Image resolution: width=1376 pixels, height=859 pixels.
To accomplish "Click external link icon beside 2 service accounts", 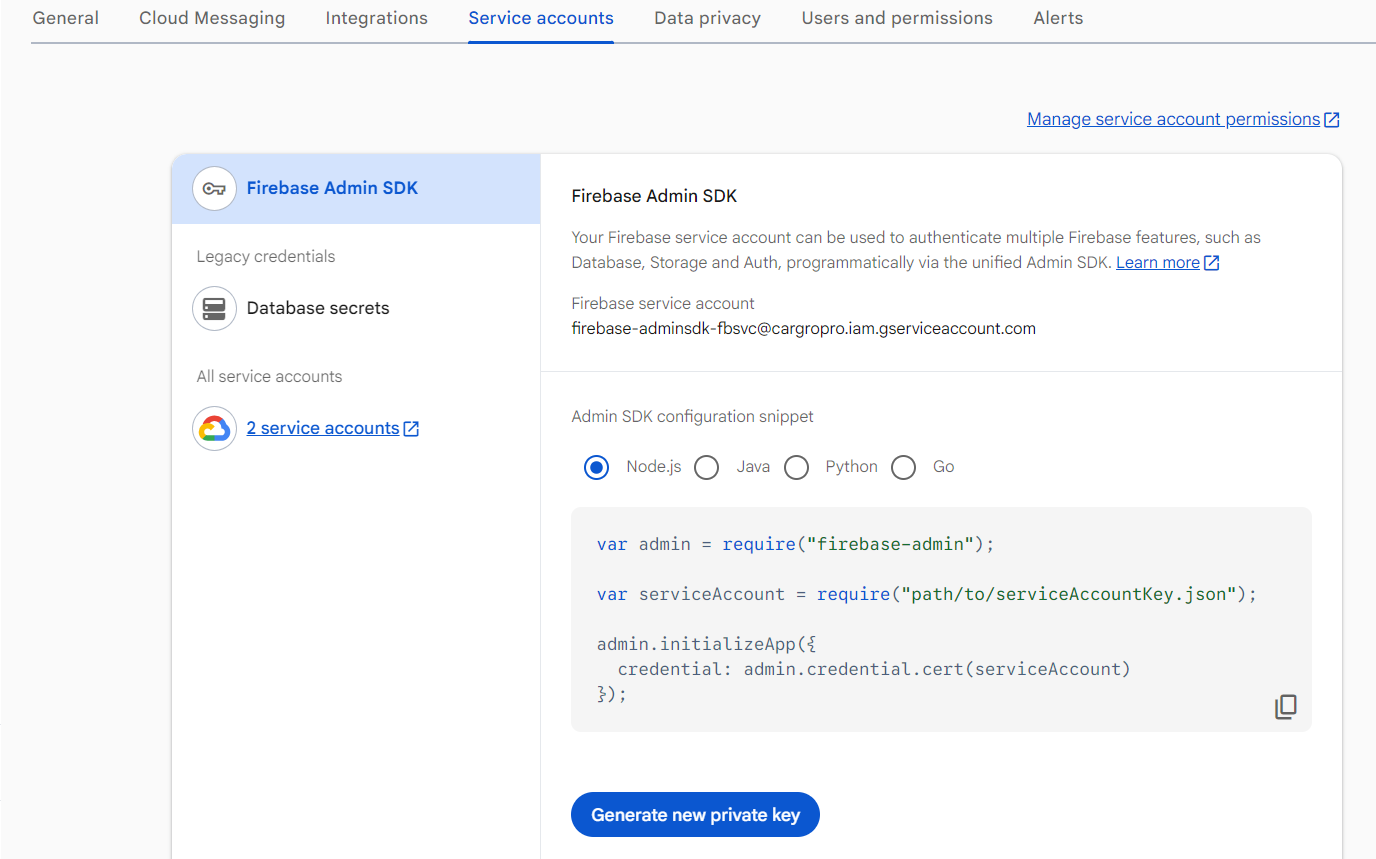I will coord(411,428).
